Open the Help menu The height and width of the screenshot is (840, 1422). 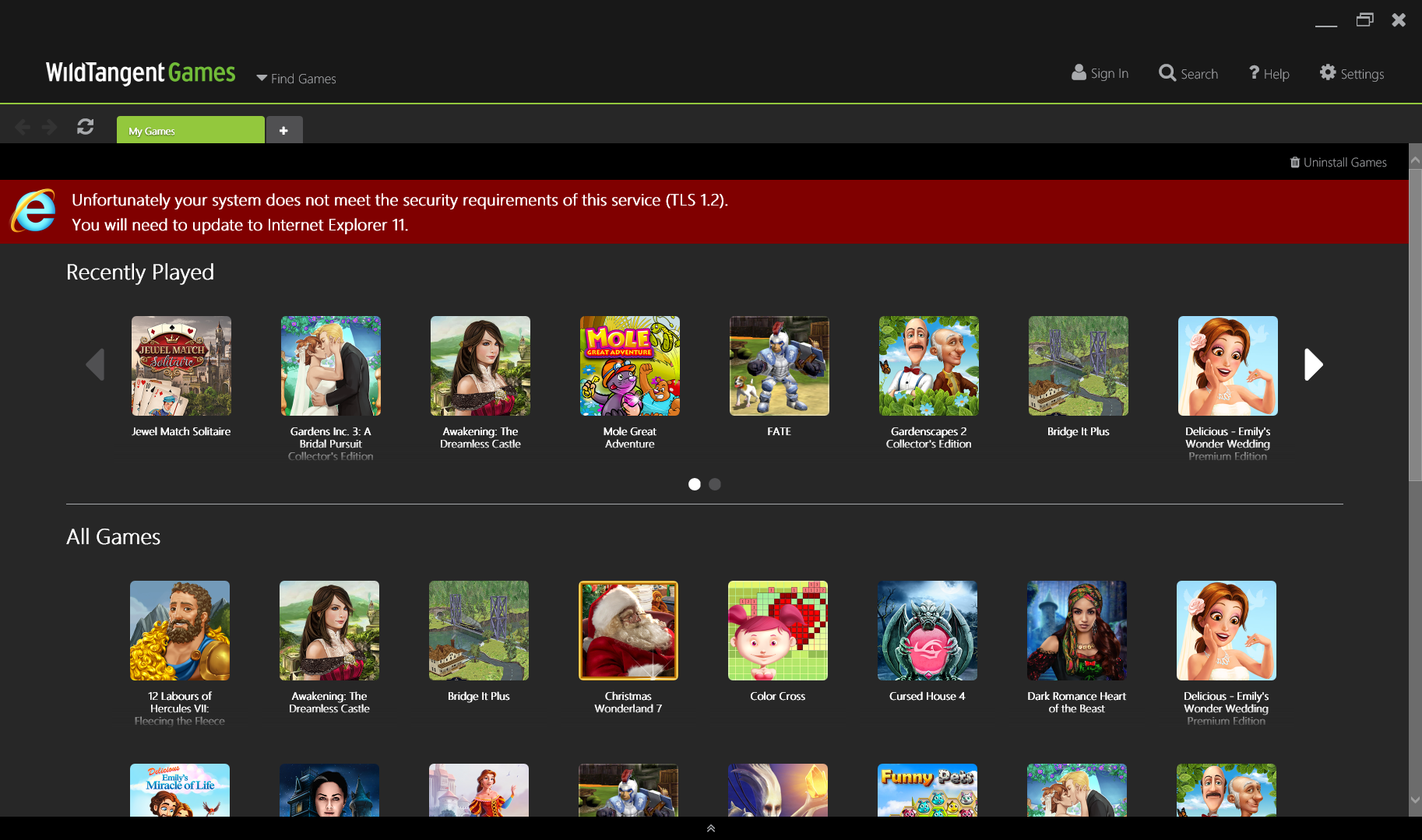point(1269,73)
